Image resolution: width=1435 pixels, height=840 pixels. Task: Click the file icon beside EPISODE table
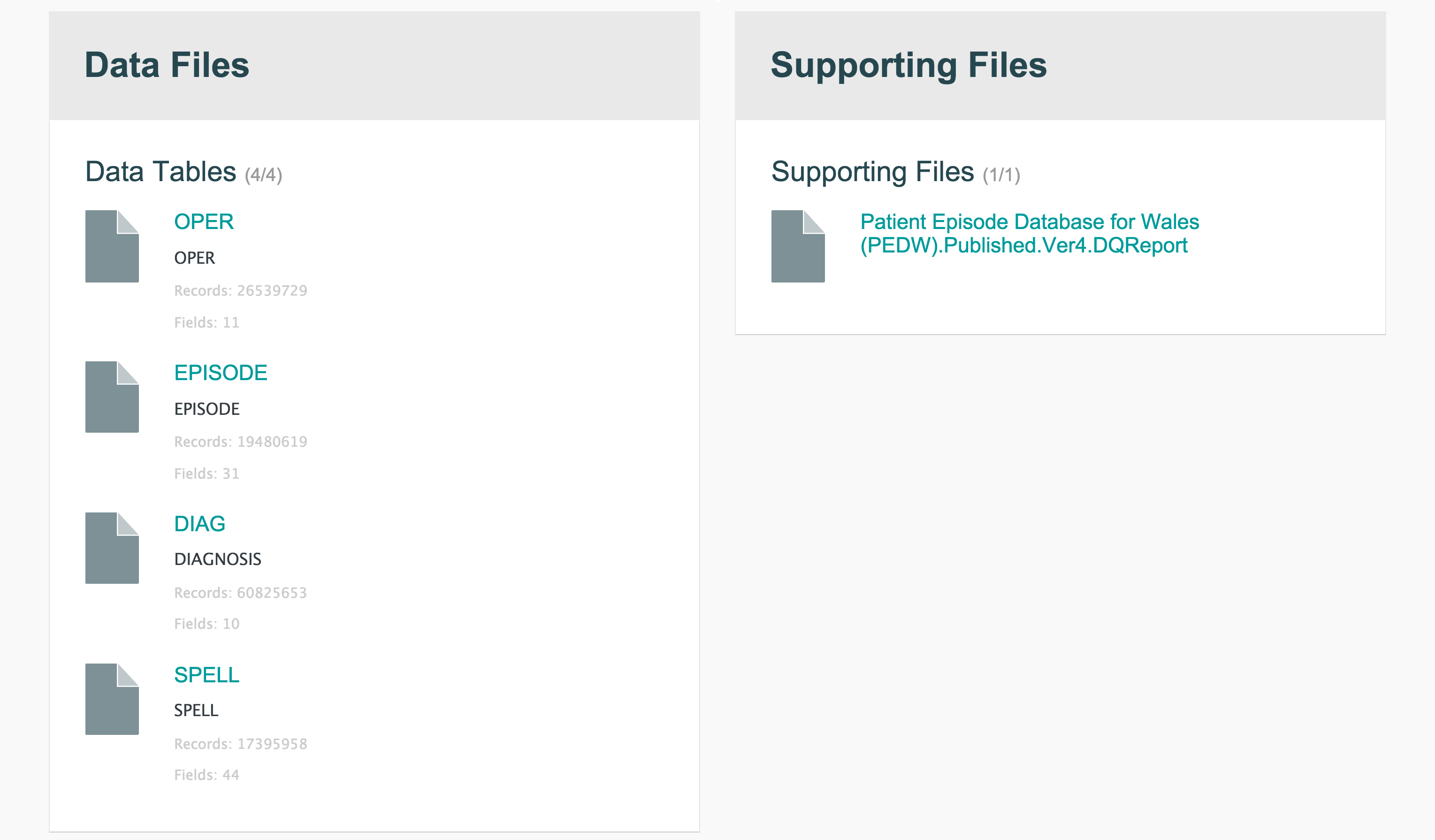[112, 397]
